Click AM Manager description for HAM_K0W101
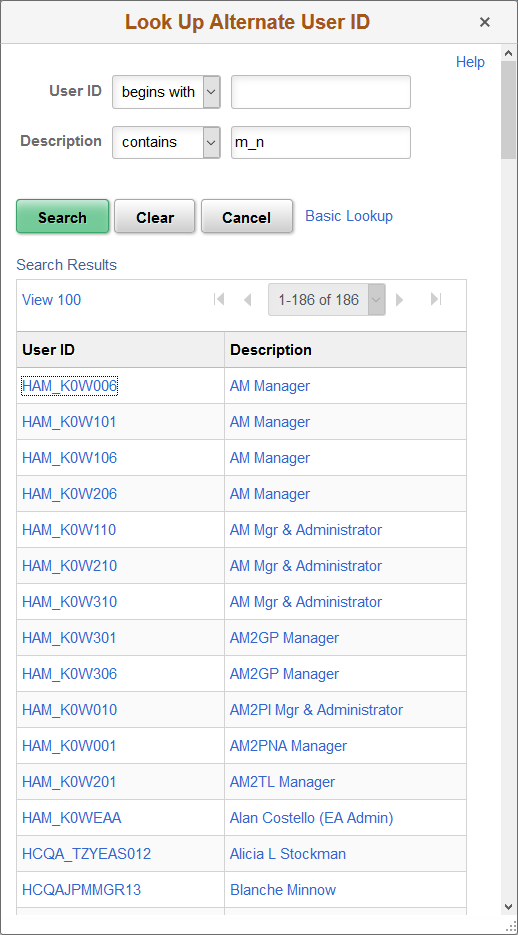The width and height of the screenshot is (518, 935). [x=270, y=422]
